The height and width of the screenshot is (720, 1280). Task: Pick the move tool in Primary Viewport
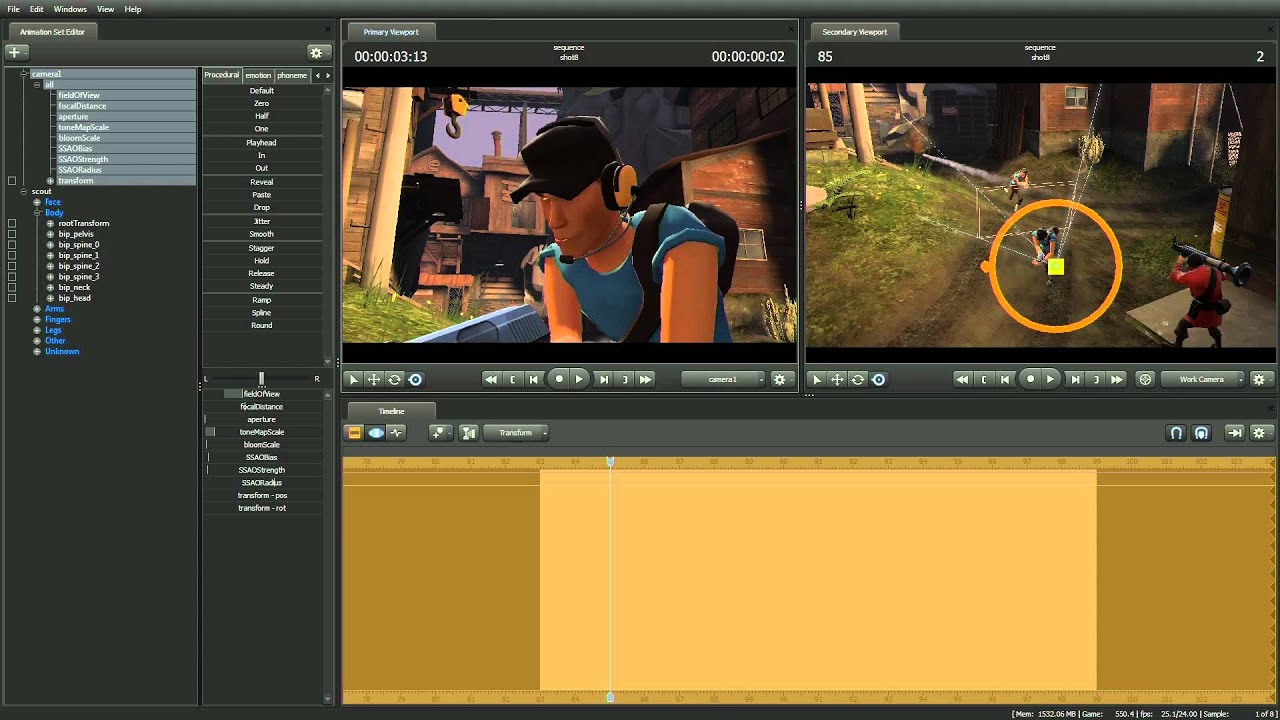click(x=373, y=380)
